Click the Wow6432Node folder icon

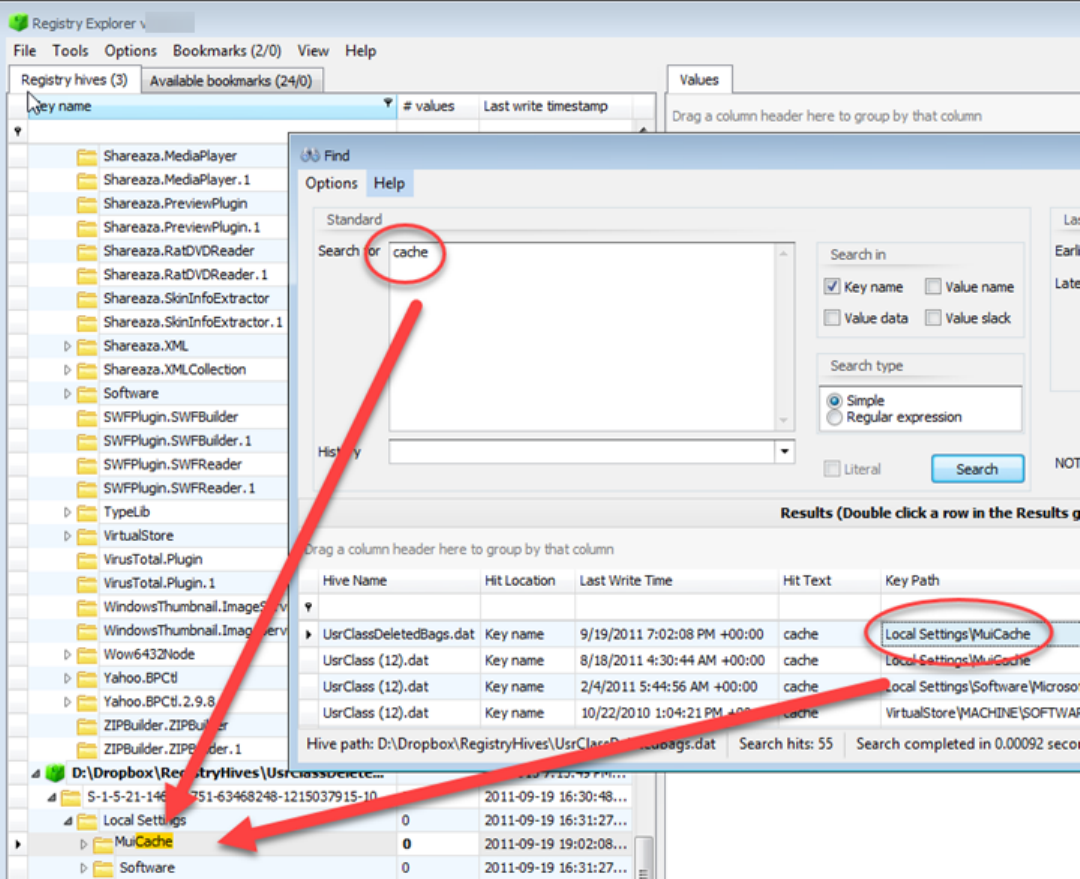click(87, 654)
